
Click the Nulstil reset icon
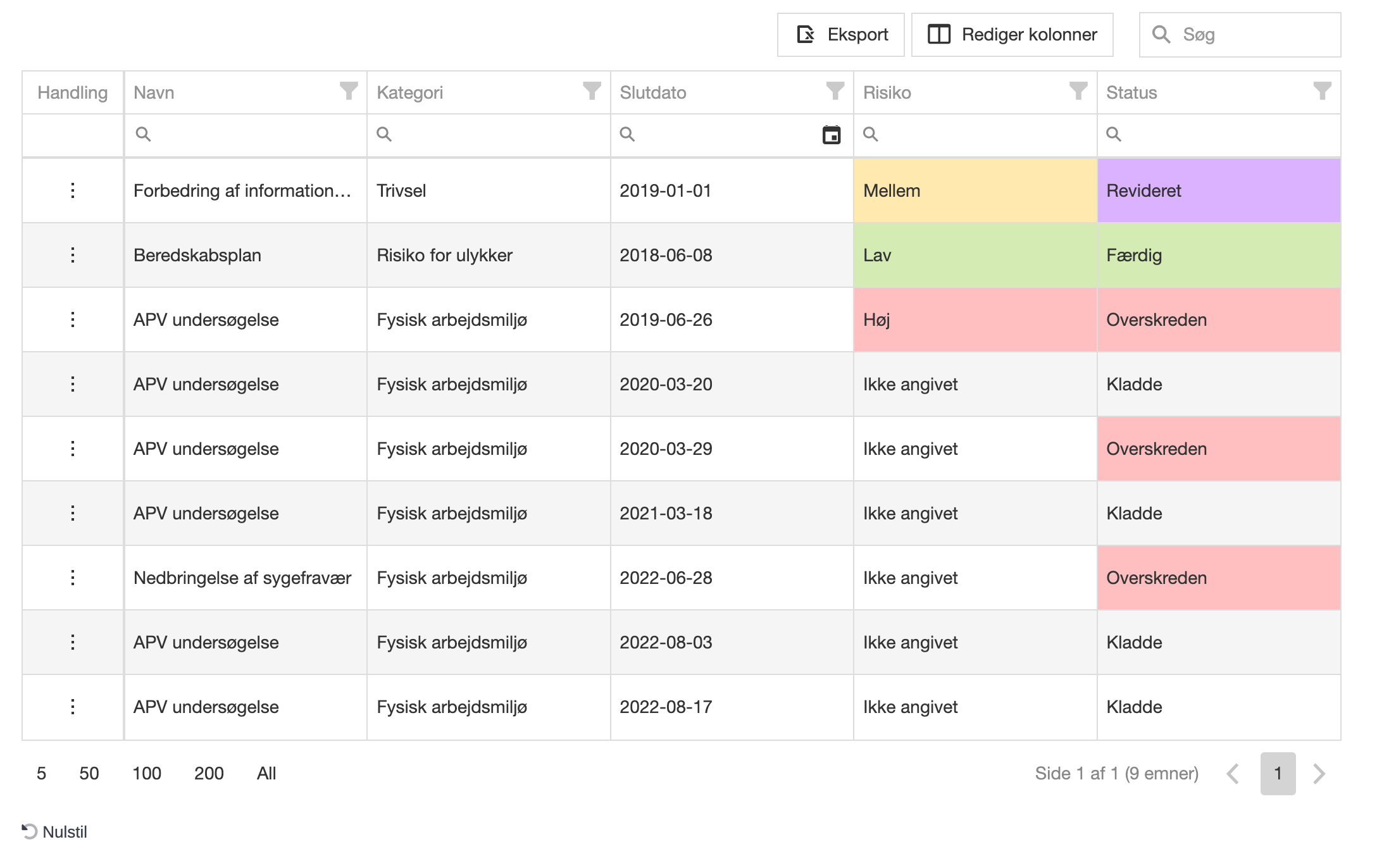point(30,831)
